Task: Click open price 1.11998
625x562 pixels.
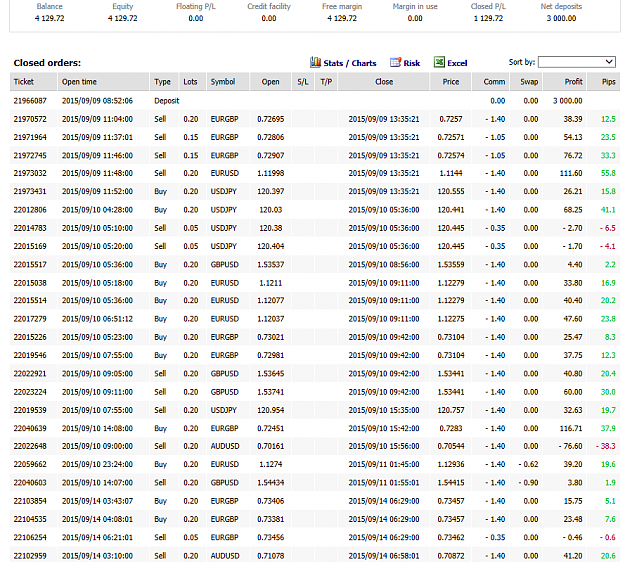Action: [x=271, y=173]
